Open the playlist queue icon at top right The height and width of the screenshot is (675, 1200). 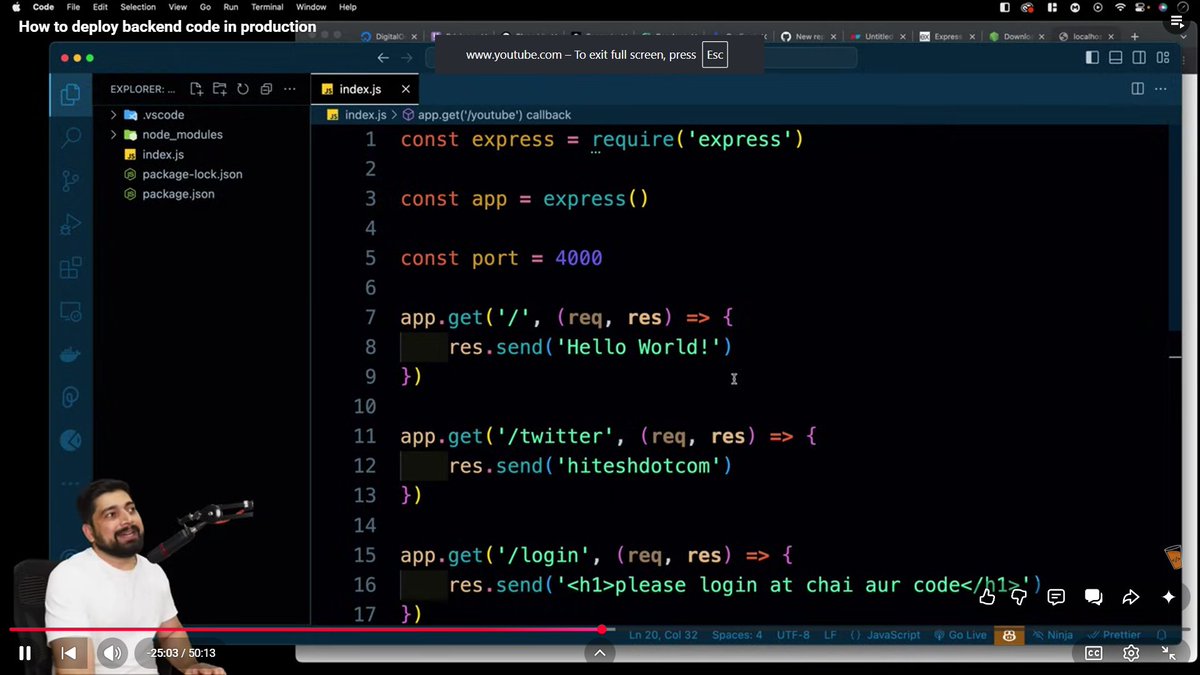1176,21
